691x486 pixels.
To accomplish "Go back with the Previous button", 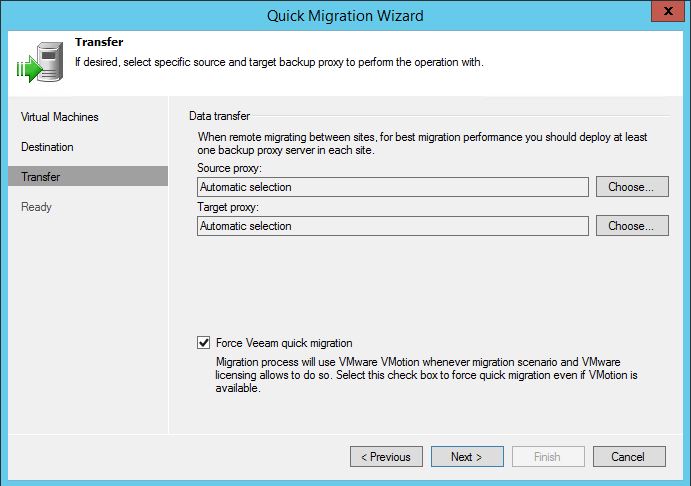I will coord(386,457).
